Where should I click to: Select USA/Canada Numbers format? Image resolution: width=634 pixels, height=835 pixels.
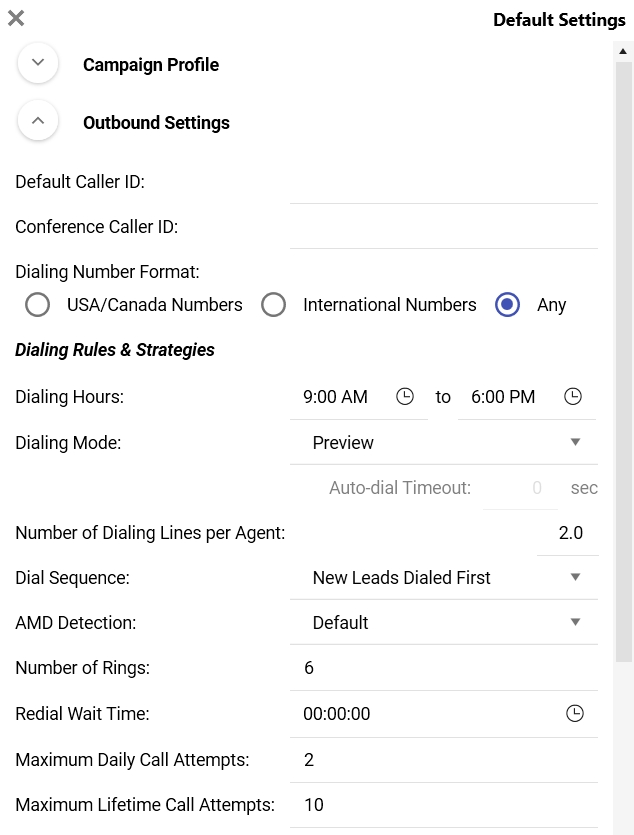[38, 305]
